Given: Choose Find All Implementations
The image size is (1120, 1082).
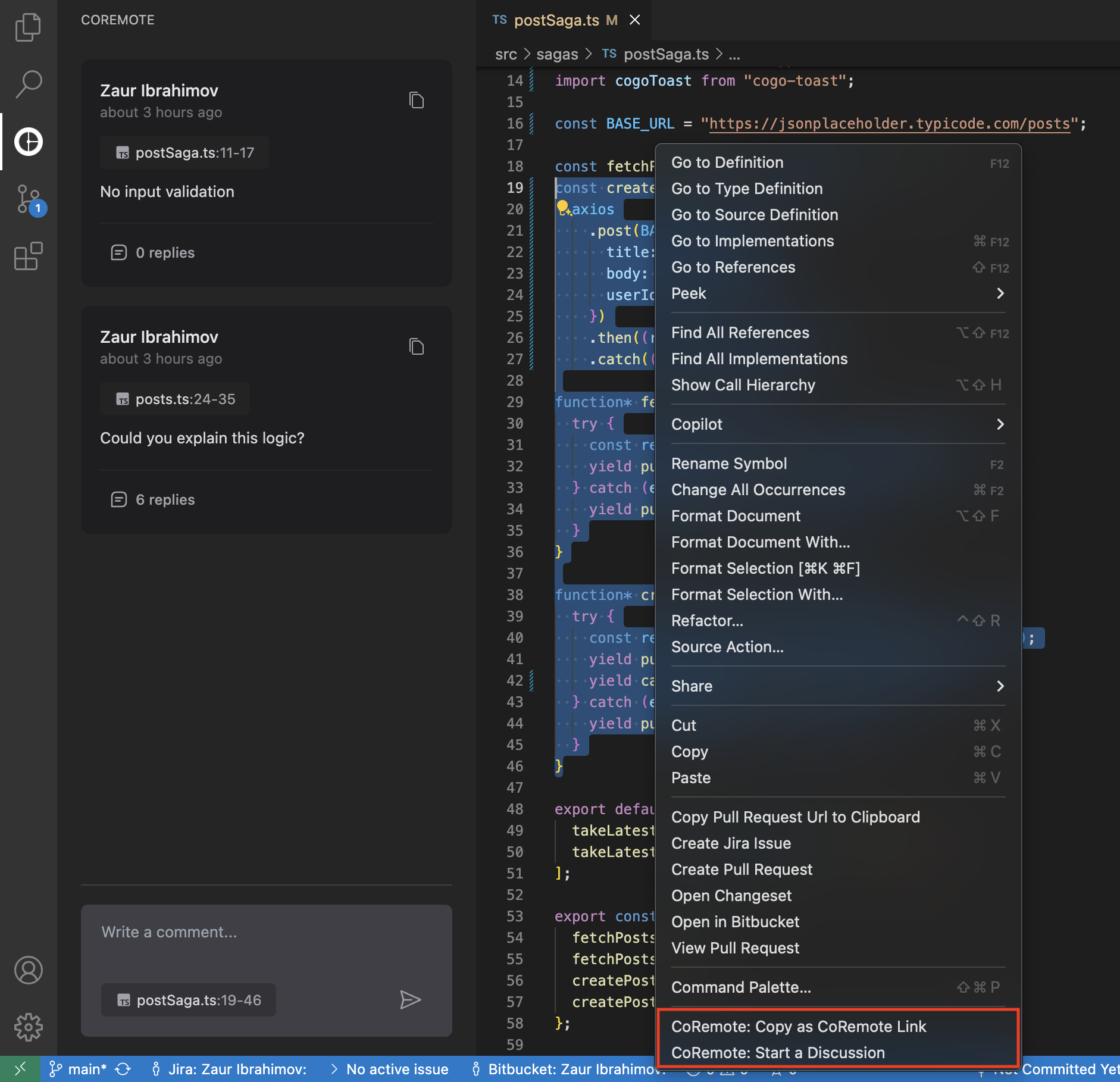Looking at the screenshot, I should click(838, 359).
